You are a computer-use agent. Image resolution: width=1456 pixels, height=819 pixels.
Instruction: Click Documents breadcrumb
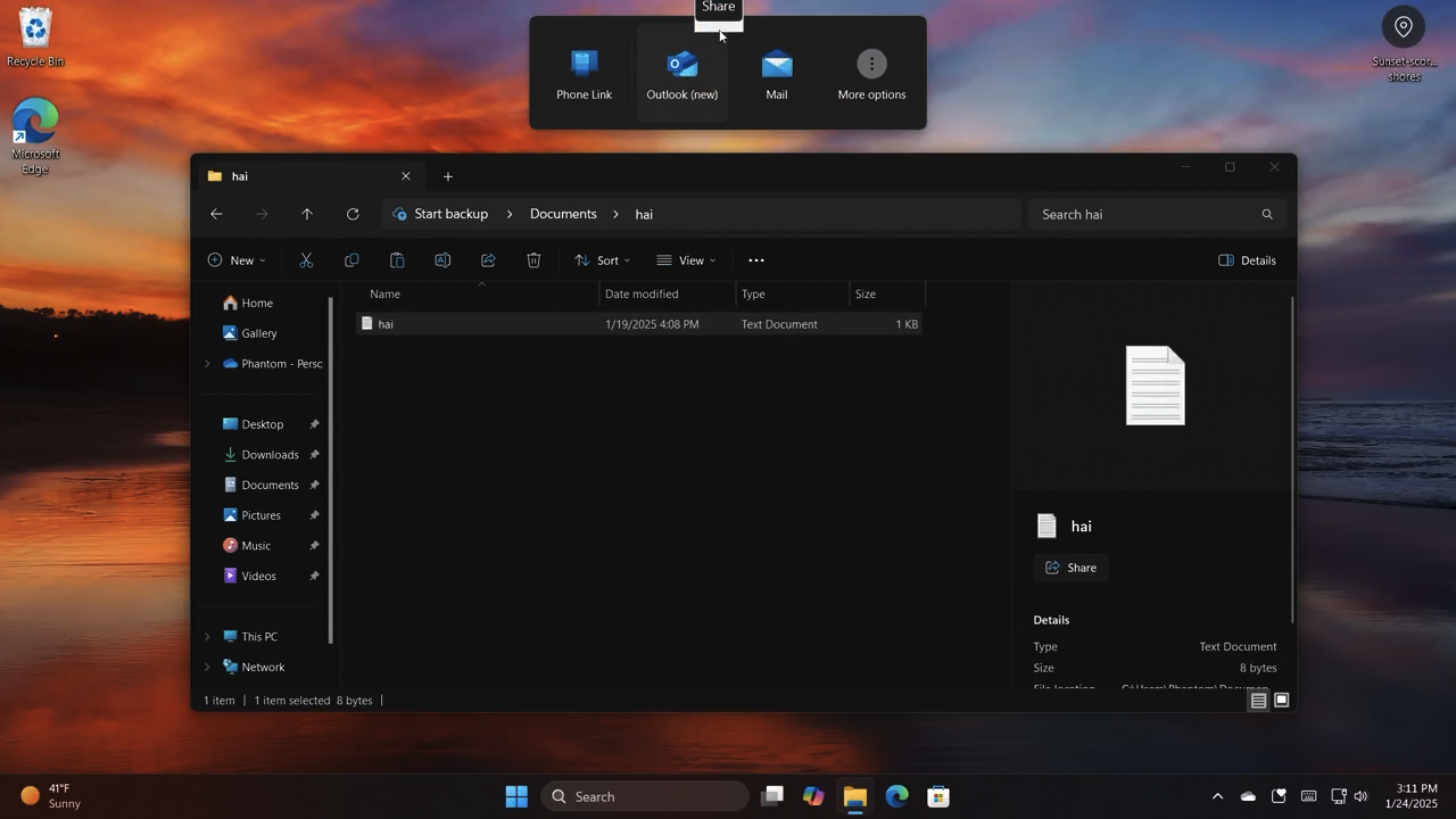(x=563, y=214)
